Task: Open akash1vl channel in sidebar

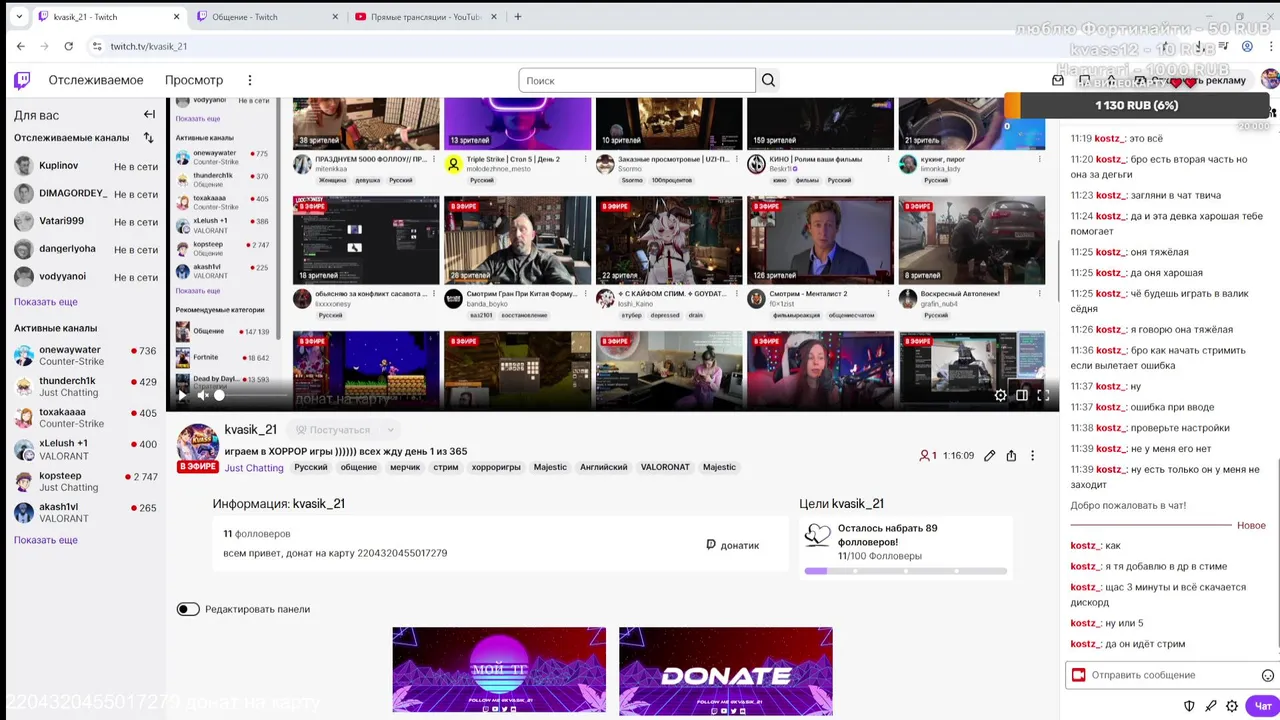Action: (x=86, y=512)
